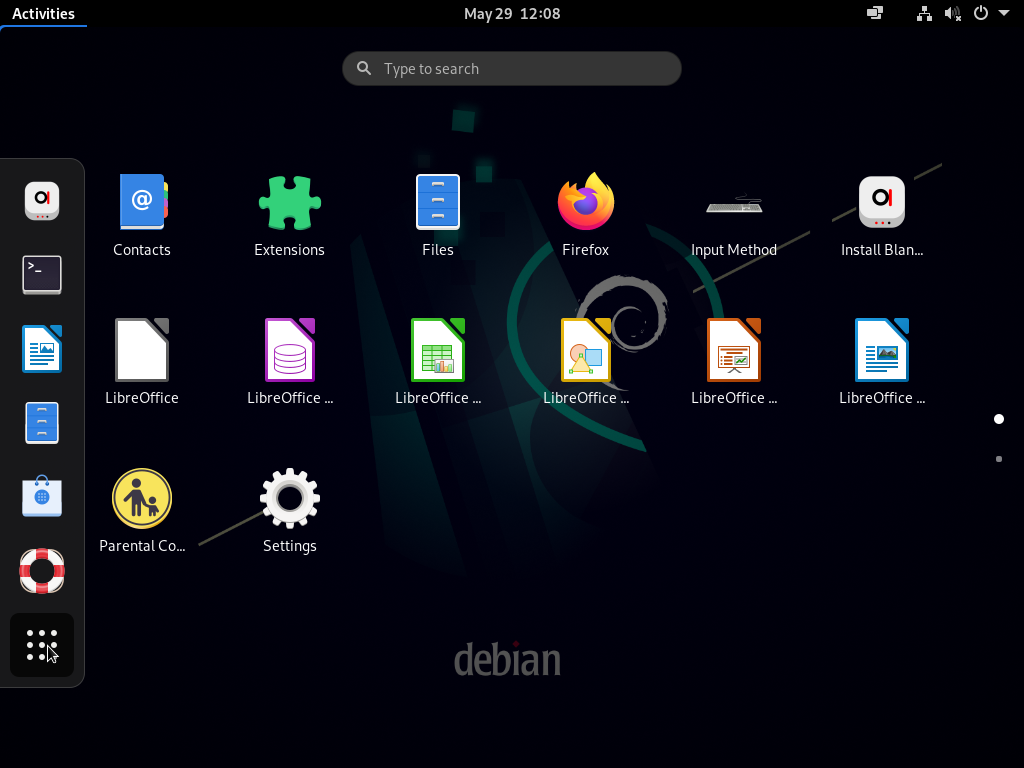Focus the Type to search field
The image size is (1024, 768).
pos(512,69)
